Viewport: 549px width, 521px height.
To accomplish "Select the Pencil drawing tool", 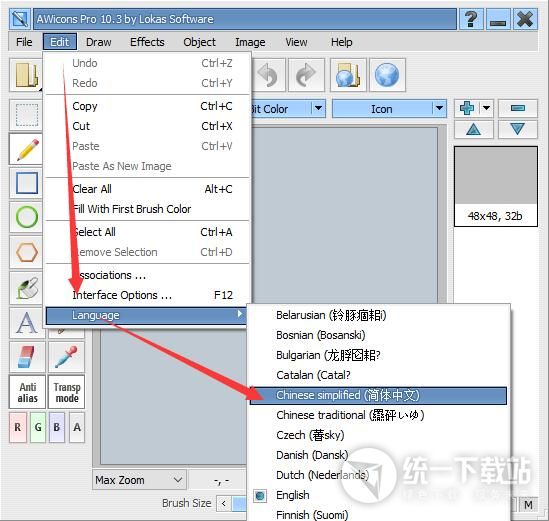I will click(x=27, y=149).
